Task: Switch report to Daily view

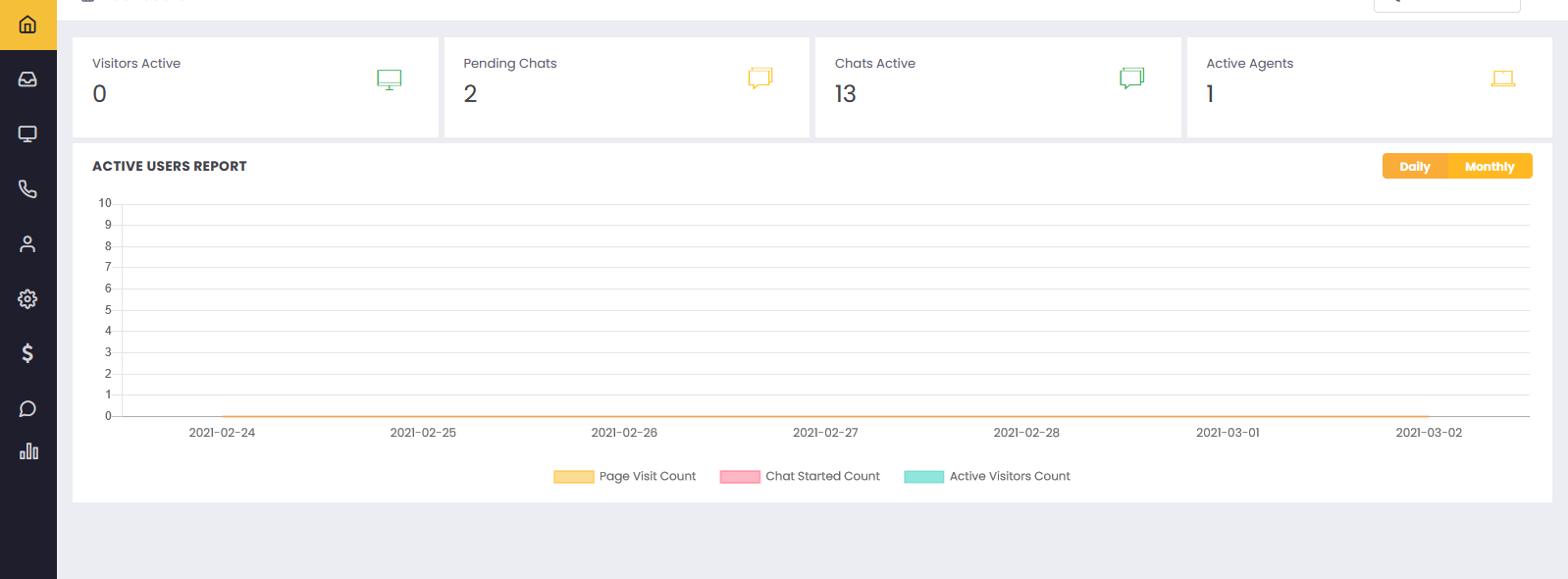Action: tap(1414, 167)
